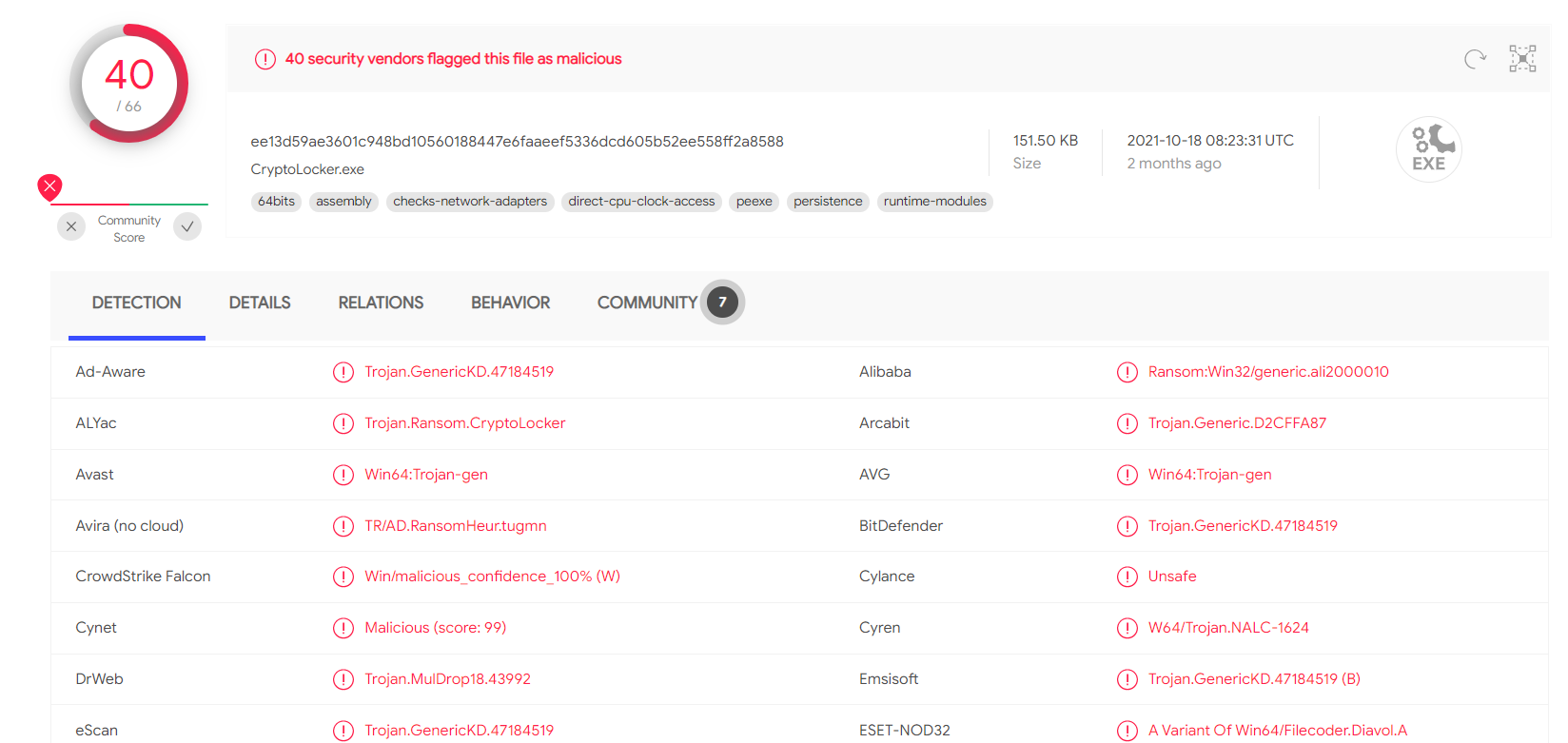Click the warning icon in the Alibaba row
The image size is (1568, 743).
click(1127, 372)
